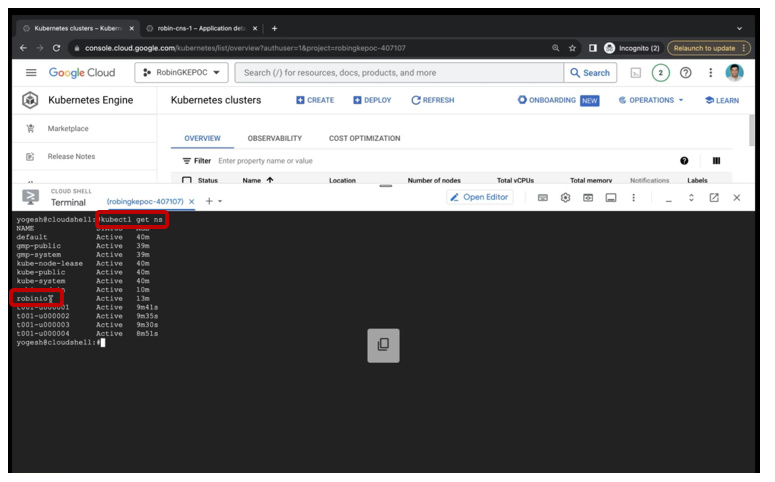Image resolution: width=775 pixels, height=482 pixels.
Task: Reload the browser page
Action: tap(56, 48)
